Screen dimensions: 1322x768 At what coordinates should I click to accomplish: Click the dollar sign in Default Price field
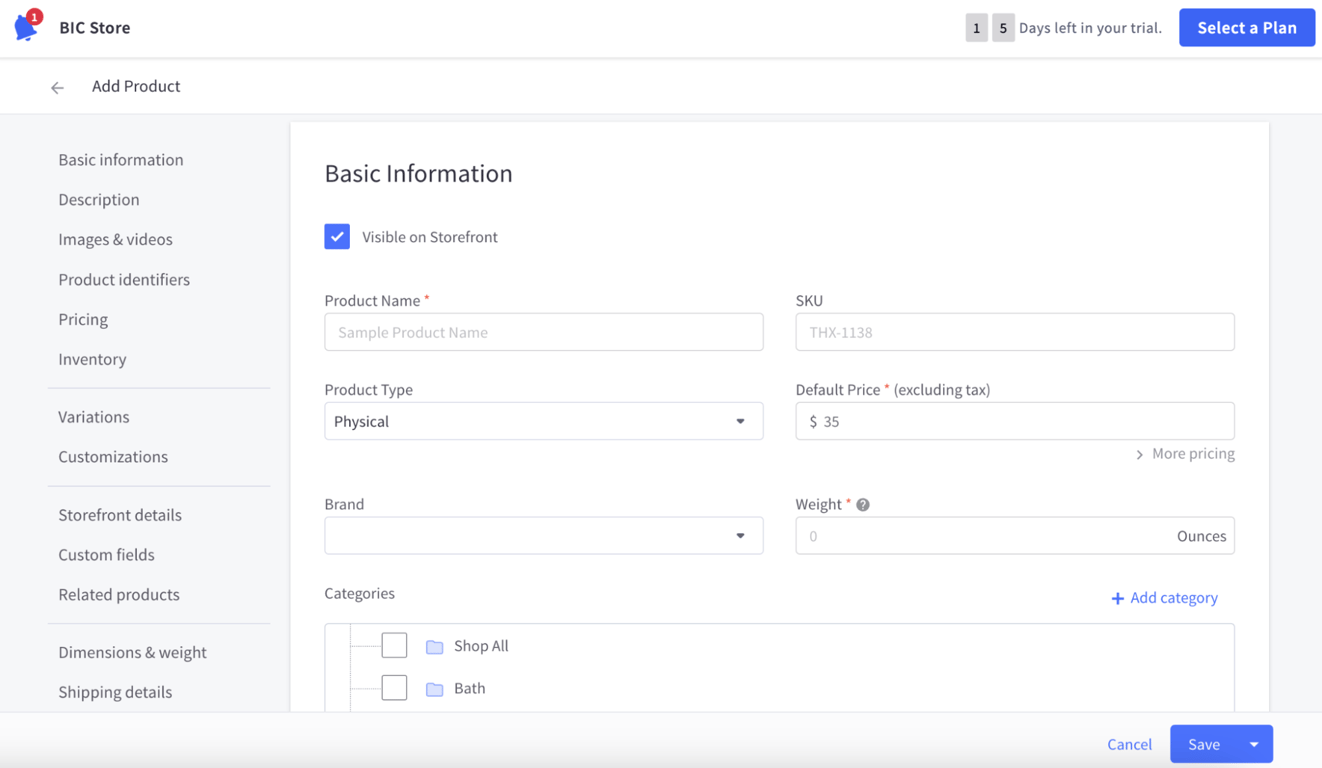tap(811, 421)
